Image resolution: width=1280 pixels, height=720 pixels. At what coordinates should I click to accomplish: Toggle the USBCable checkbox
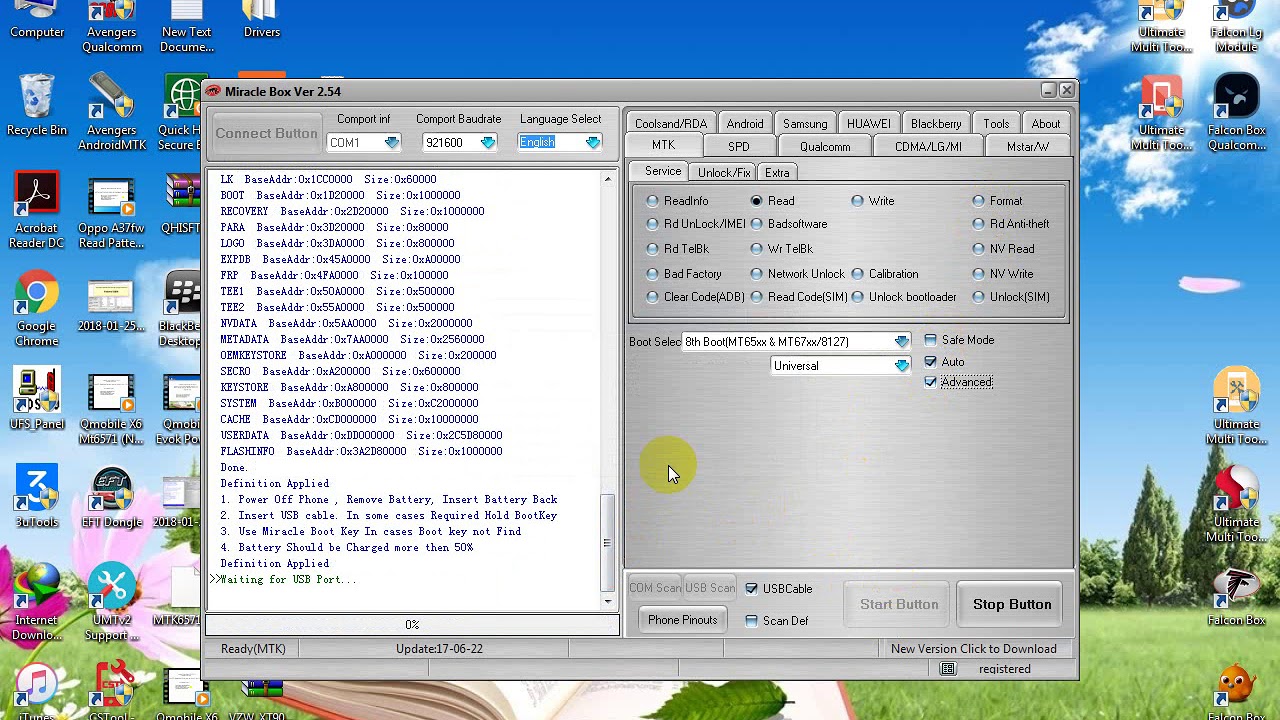[752, 589]
